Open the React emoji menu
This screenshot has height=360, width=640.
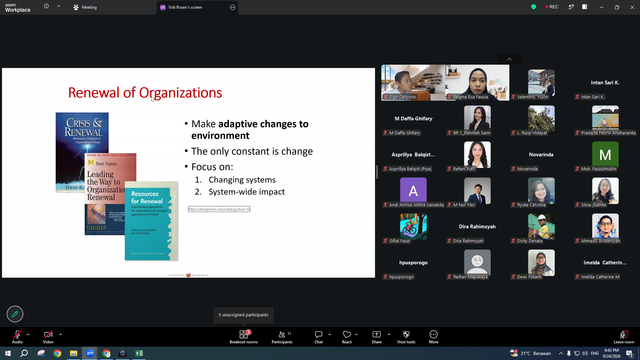pyautogui.click(x=347, y=337)
